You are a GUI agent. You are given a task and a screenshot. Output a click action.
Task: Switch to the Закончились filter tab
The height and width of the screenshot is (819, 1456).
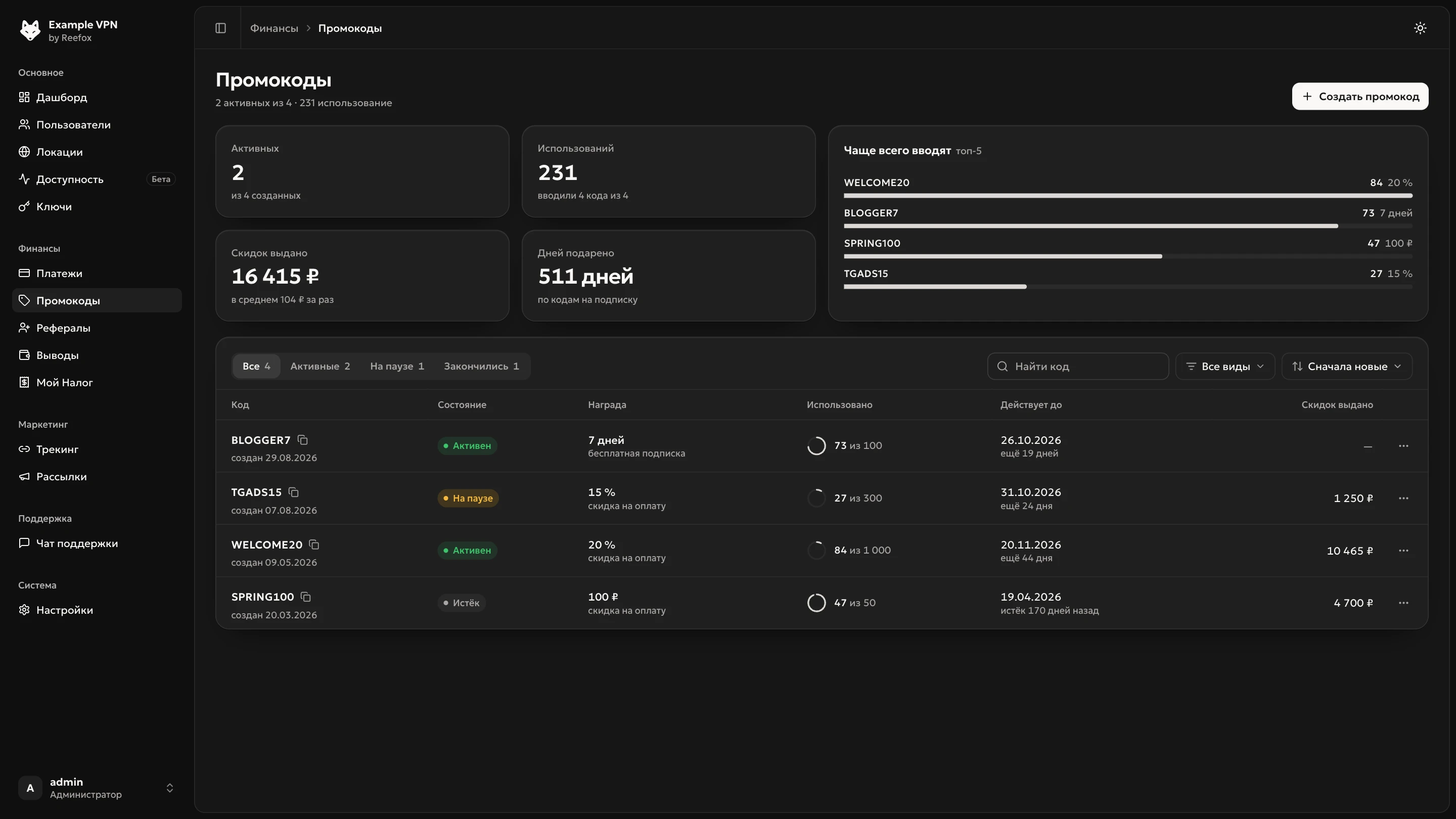(481, 366)
